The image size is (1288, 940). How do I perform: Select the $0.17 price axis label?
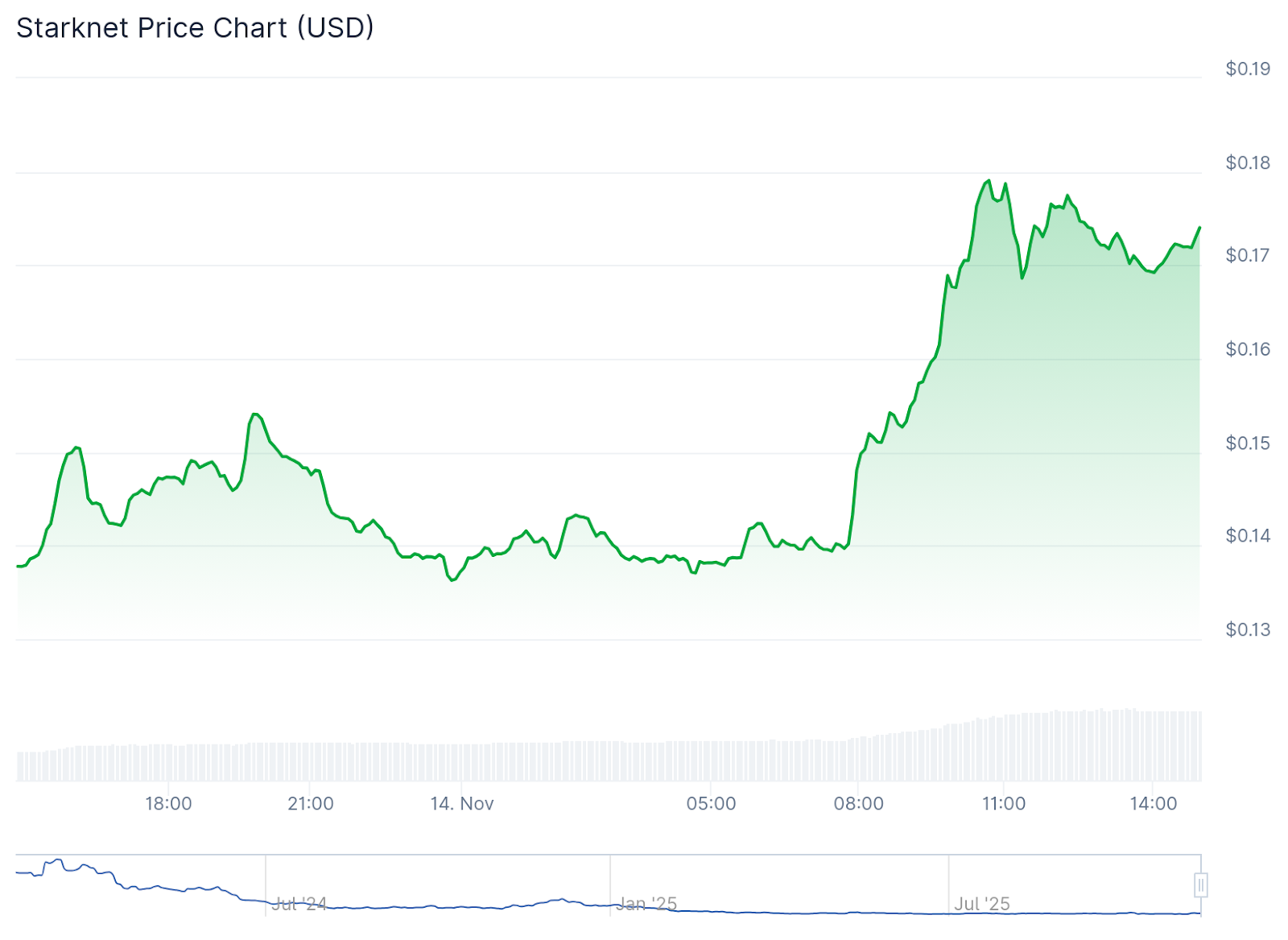(1248, 255)
